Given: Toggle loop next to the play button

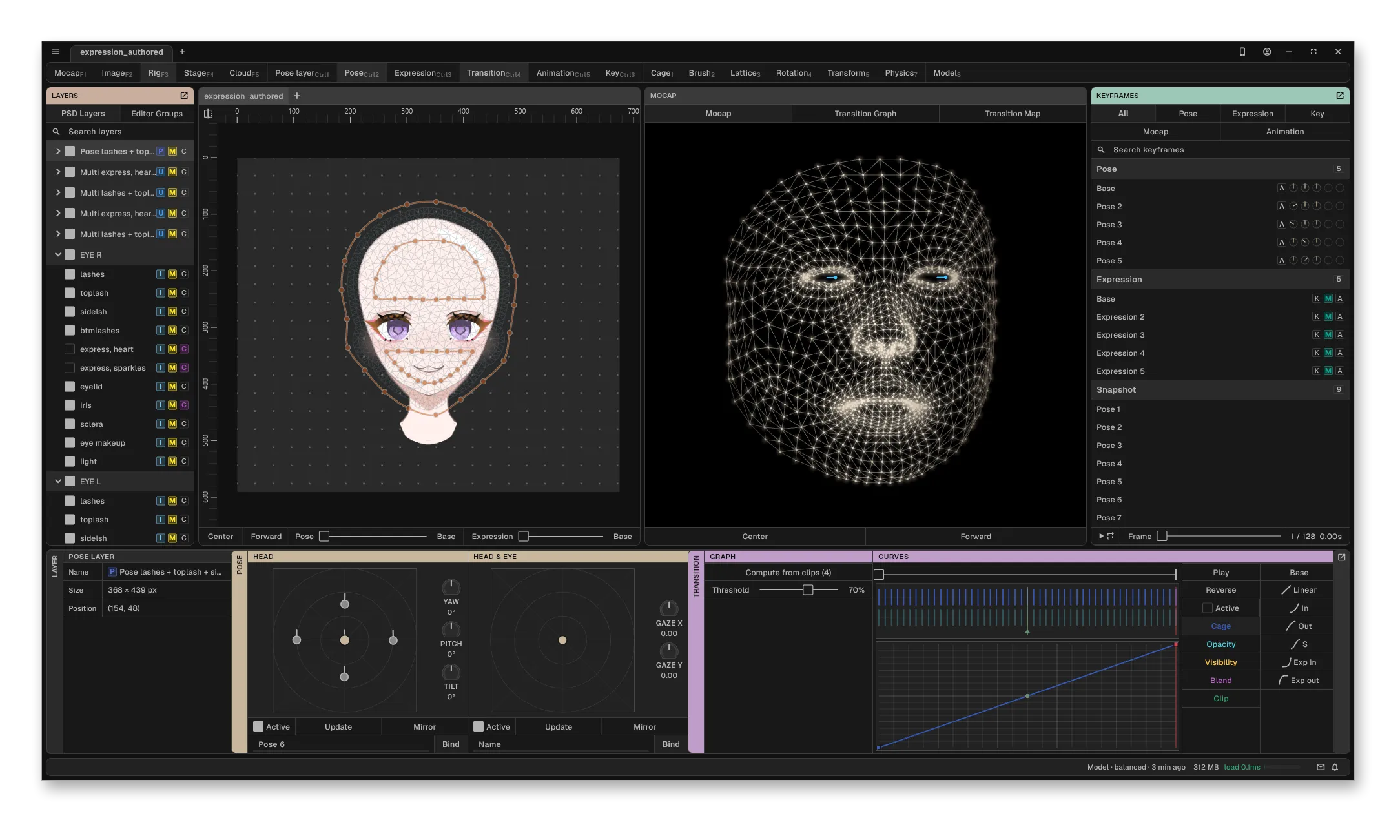Looking at the screenshot, I should 1110,536.
